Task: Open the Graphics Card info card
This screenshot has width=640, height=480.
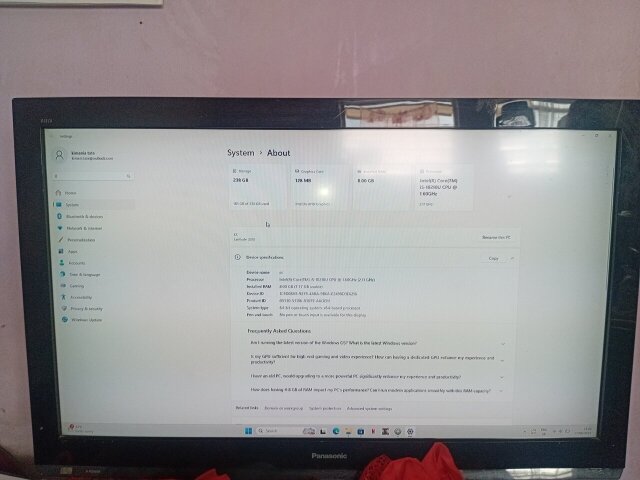Action: pyautogui.click(x=320, y=187)
